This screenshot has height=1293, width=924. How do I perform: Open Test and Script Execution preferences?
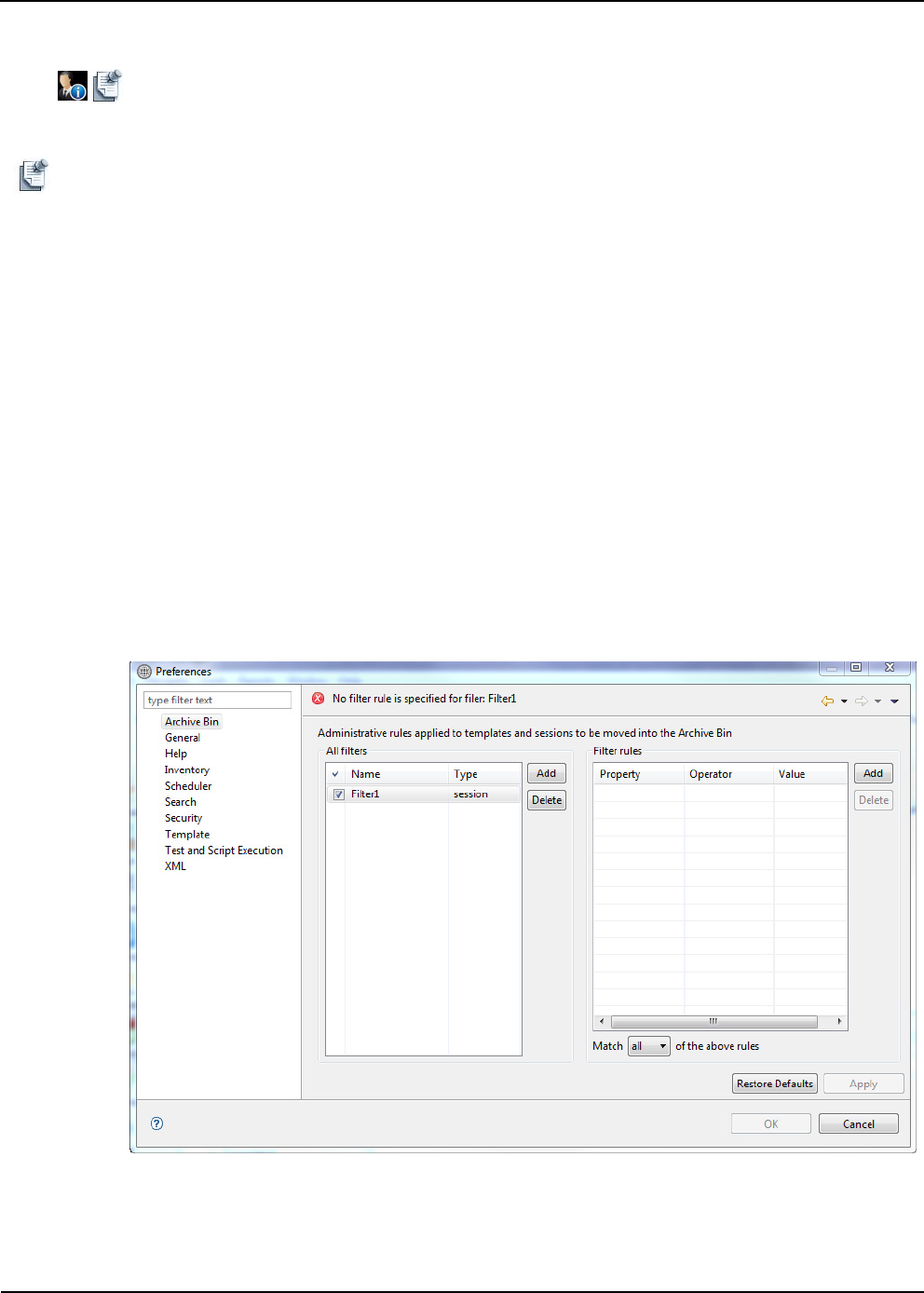pos(224,851)
